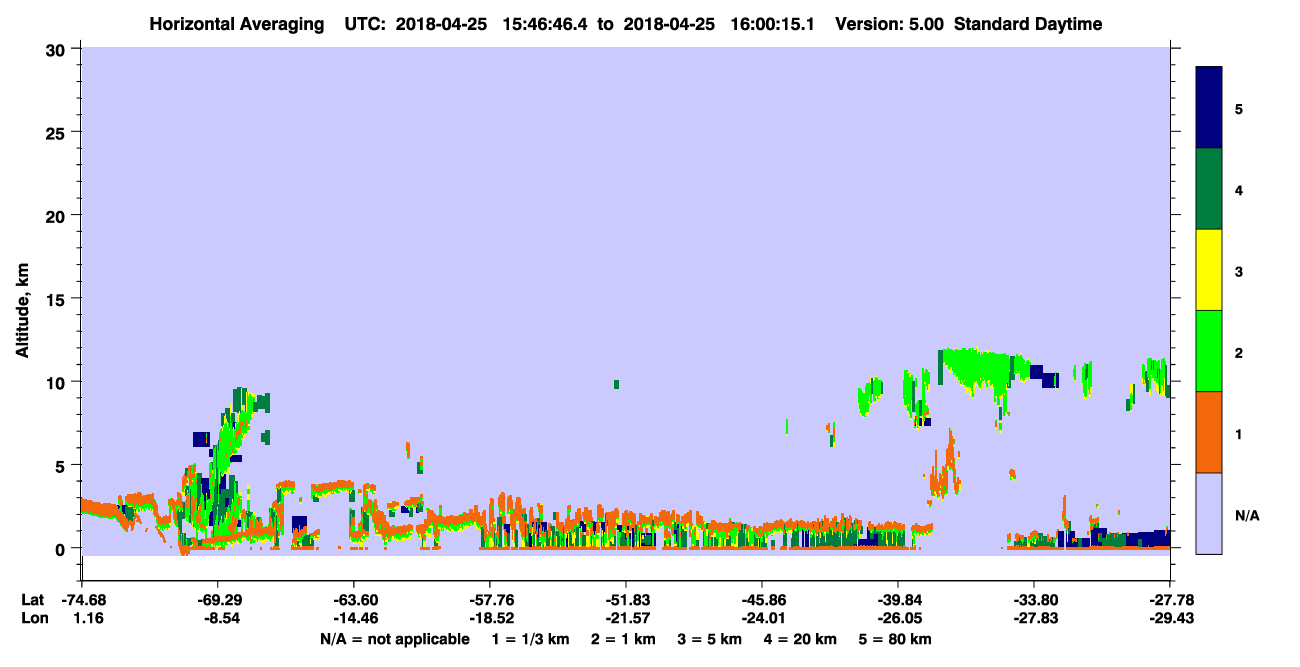Click the latitude value -27.78
The image size is (1300, 667).
pyautogui.click(x=1170, y=600)
